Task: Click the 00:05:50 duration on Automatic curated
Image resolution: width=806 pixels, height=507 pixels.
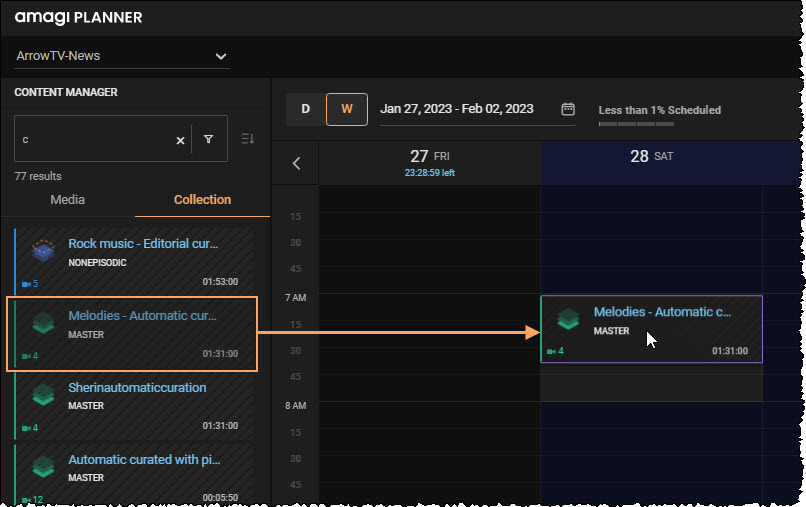Action: pos(220,498)
